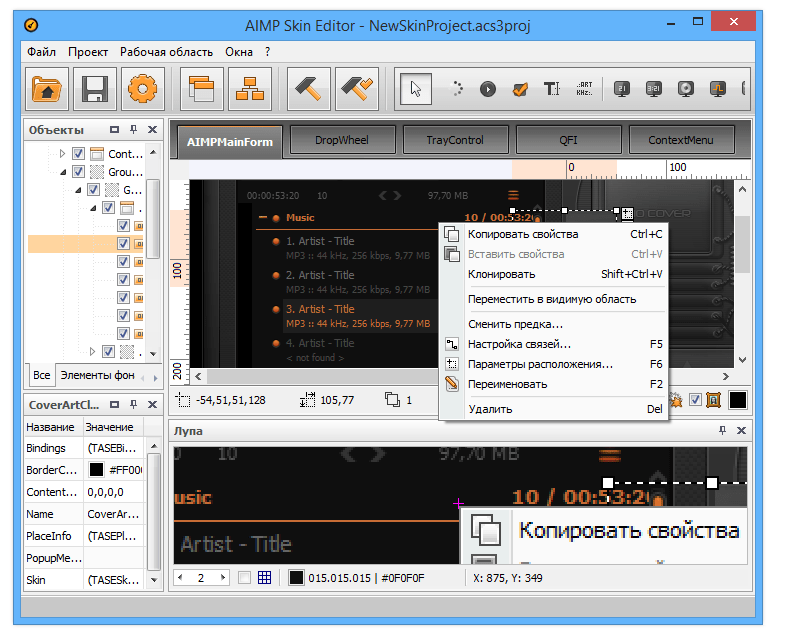Click the hierarchy tree toolbar icon
The width and height of the screenshot is (787, 640).
pyautogui.click(x=250, y=89)
